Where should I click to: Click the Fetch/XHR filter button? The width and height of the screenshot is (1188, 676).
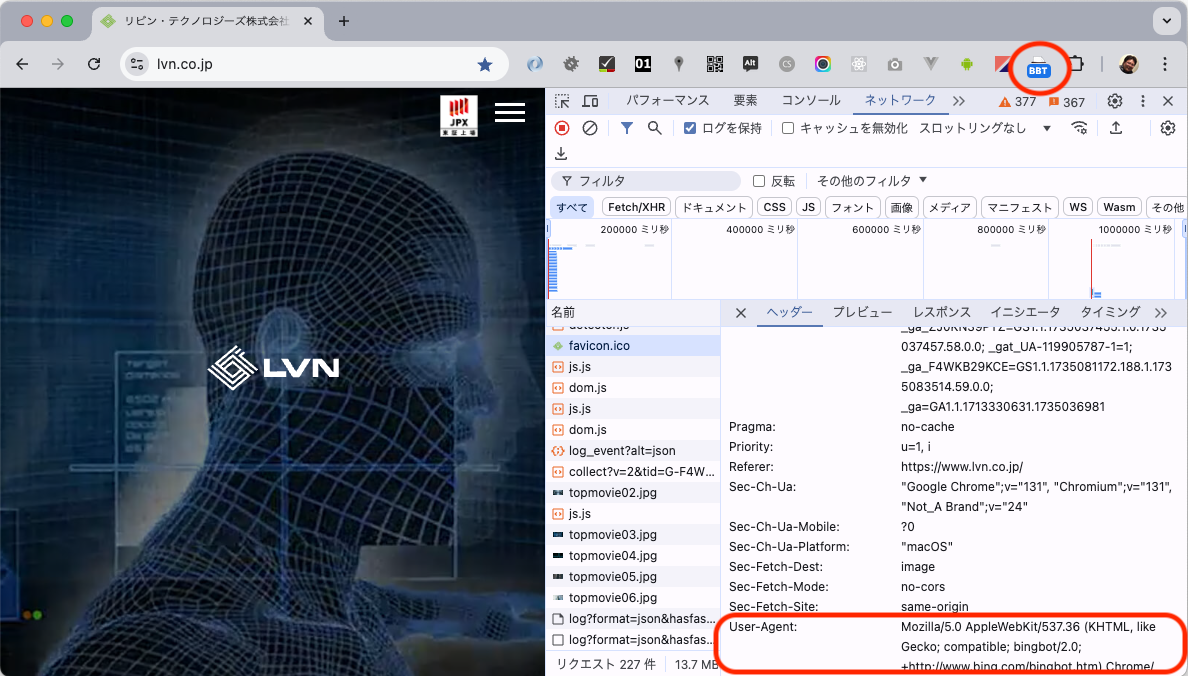click(x=636, y=207)
